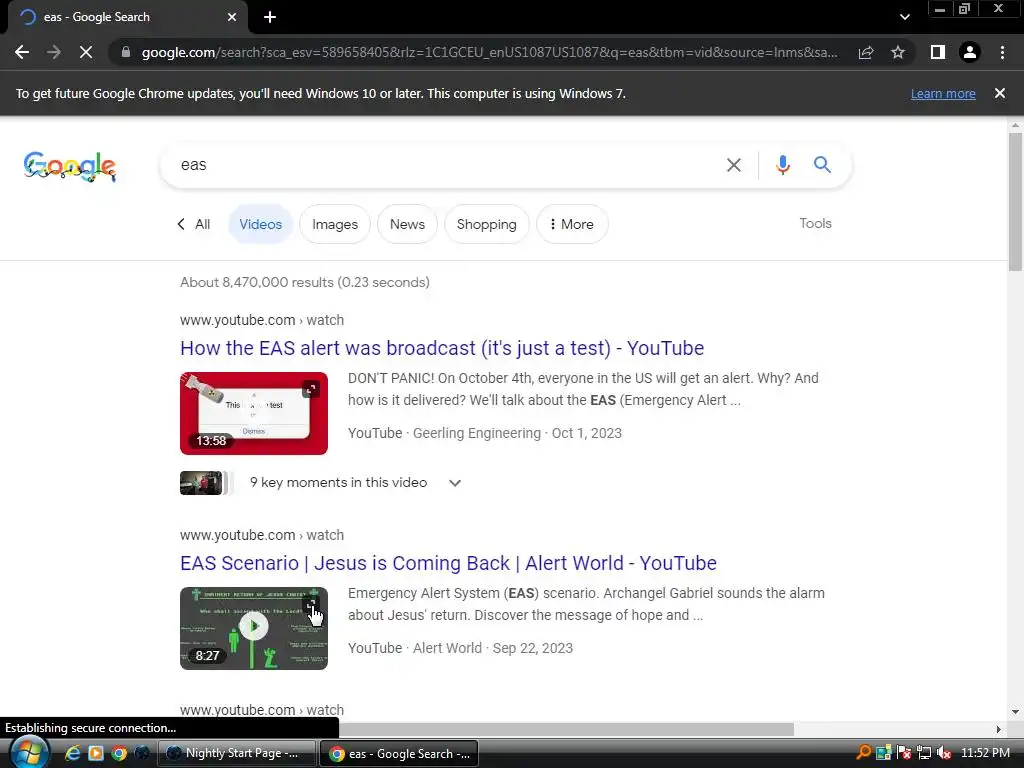Click the EAS alert thumbnail preview expand icon

(x=311, y=389)
